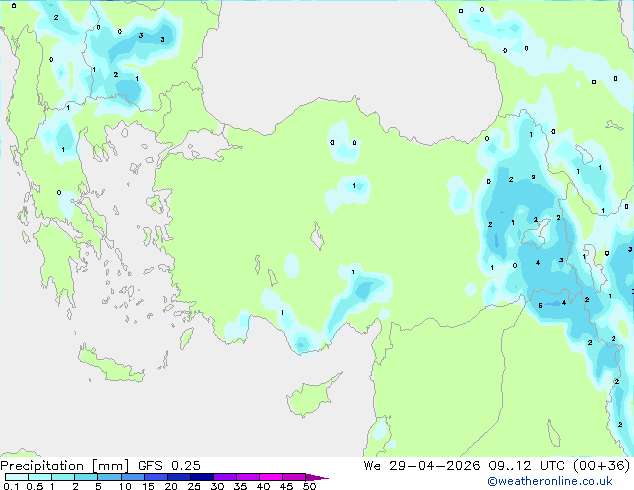Click legend scale label "0.1"
Viewport: 634px width, 490px height.
11,486
